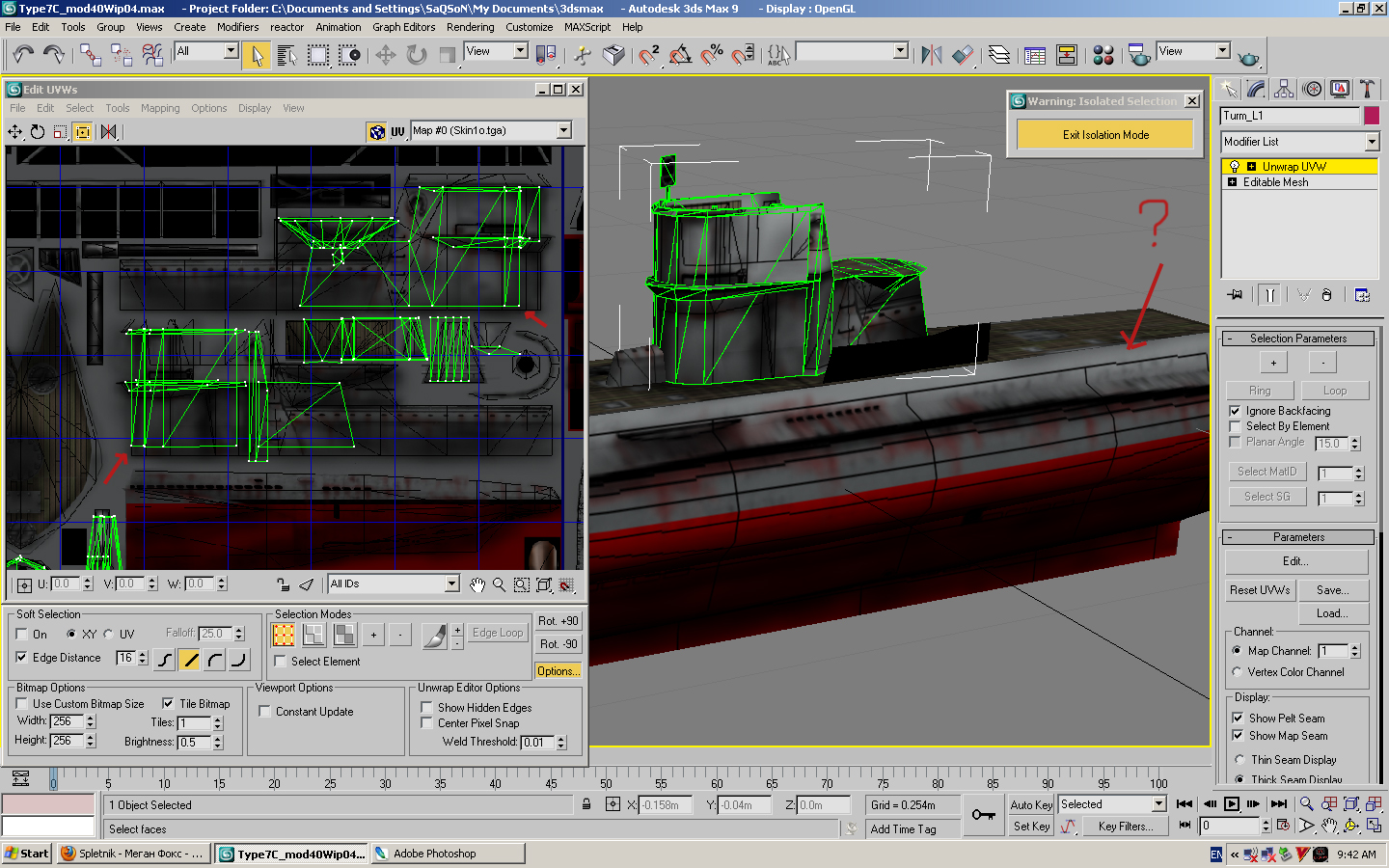Select the Select Object arrow tool

point(257,55)
